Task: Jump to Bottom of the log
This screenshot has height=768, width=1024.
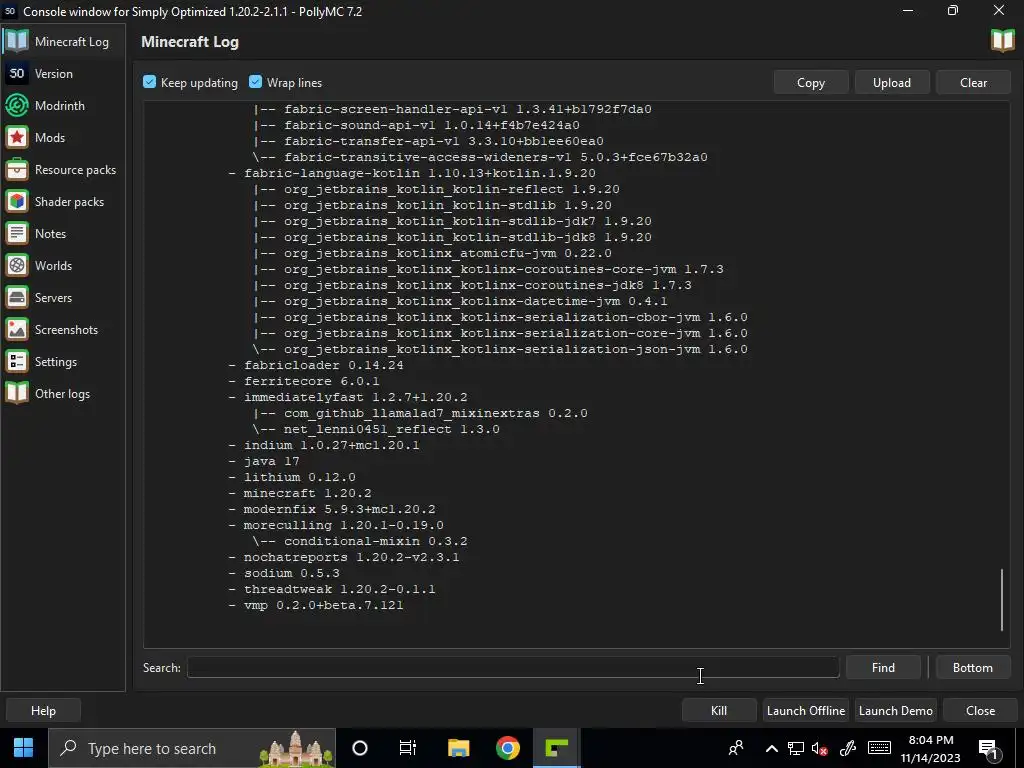Action: (x=972, y=667)
